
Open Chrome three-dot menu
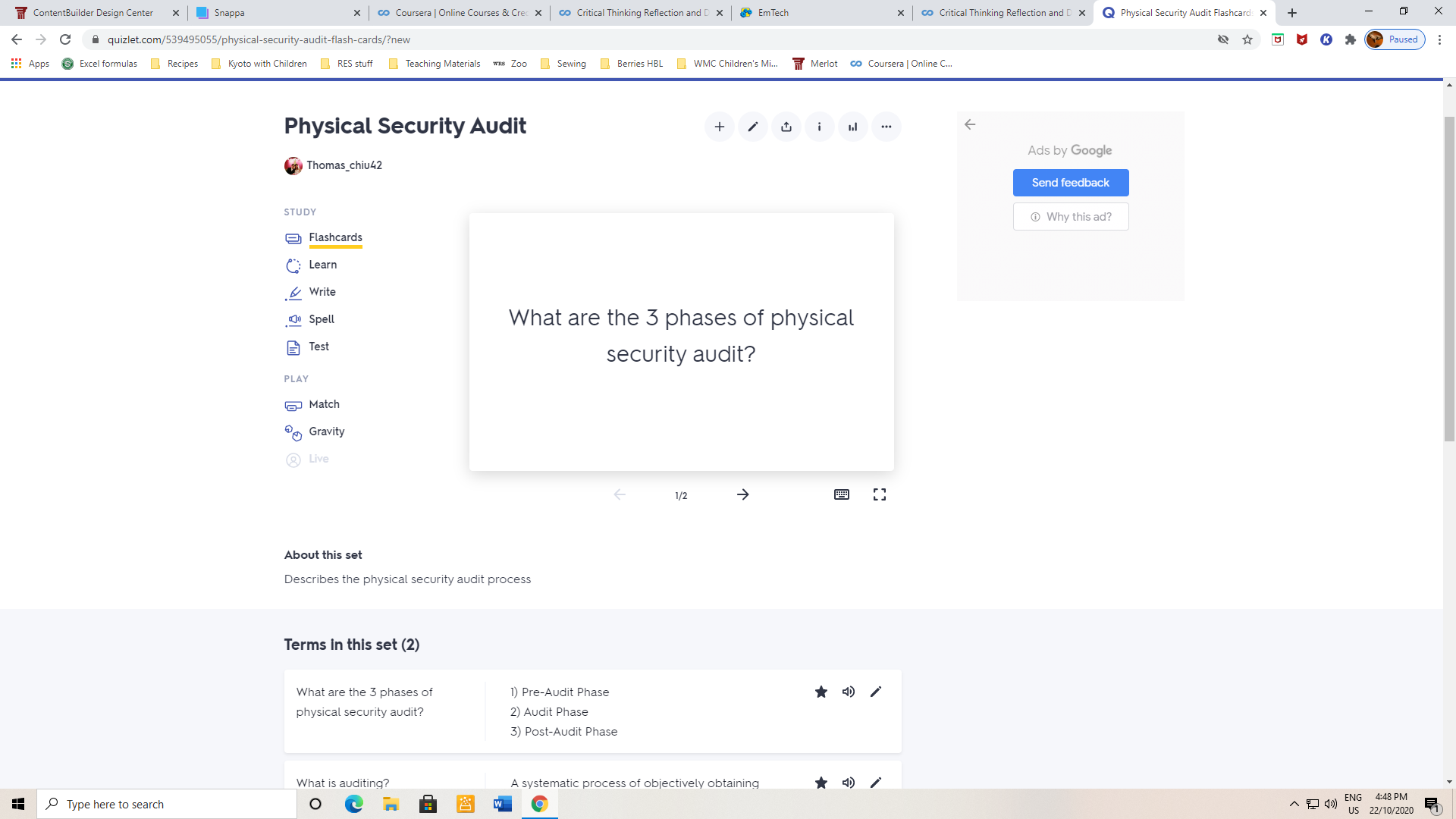[1439, 39]
